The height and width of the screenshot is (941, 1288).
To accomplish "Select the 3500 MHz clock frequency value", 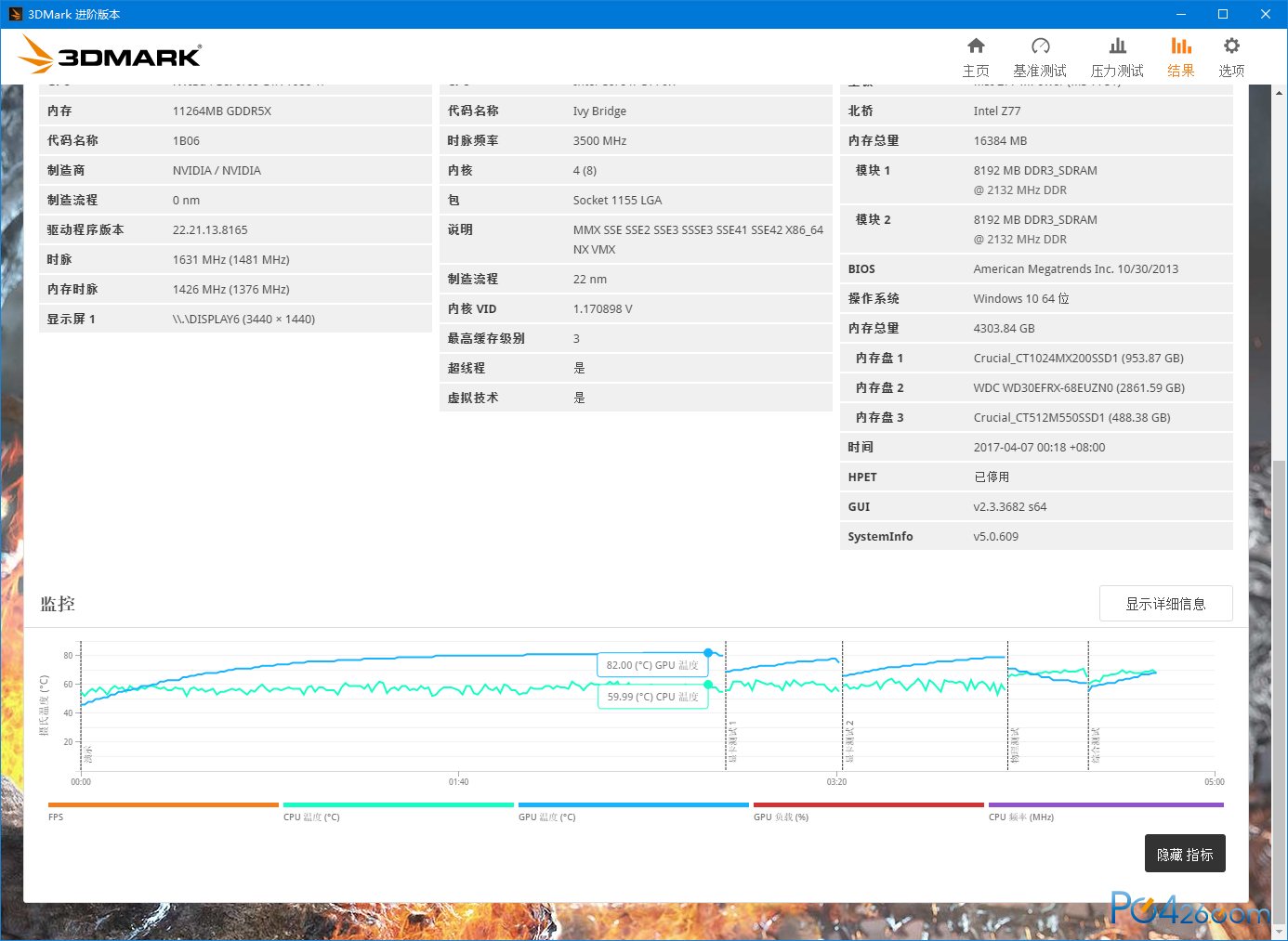I will (599, 141).
